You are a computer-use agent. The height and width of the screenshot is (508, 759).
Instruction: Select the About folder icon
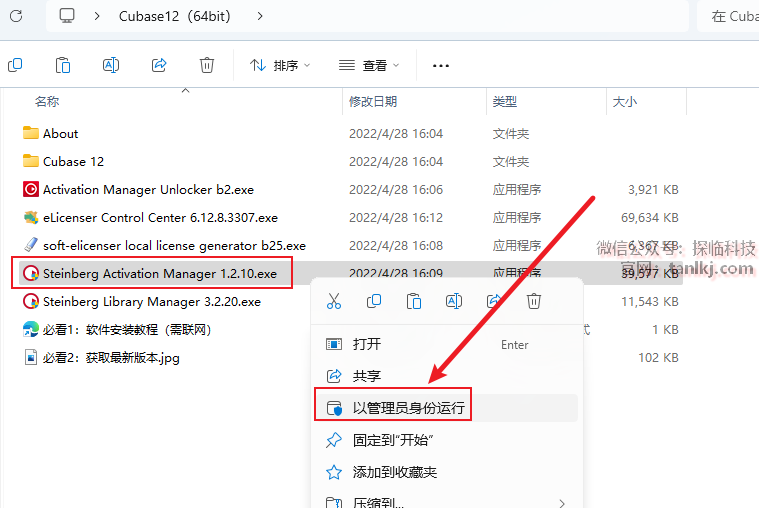tap(31, 133)
